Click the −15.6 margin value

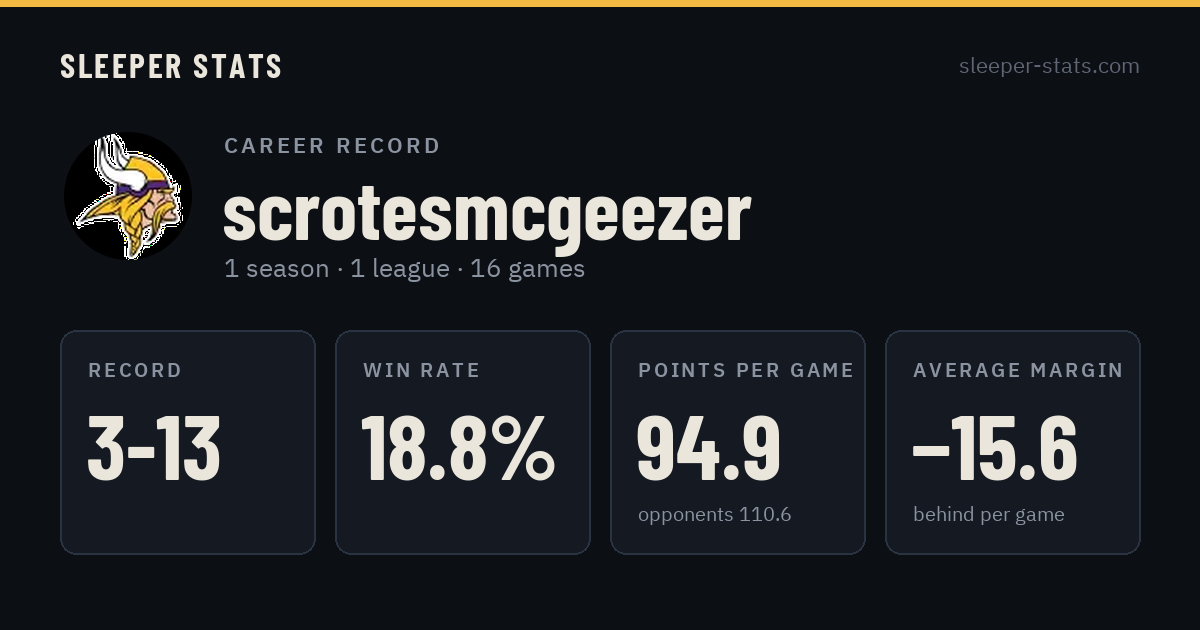pyautogui.click(x=994, y=448)
